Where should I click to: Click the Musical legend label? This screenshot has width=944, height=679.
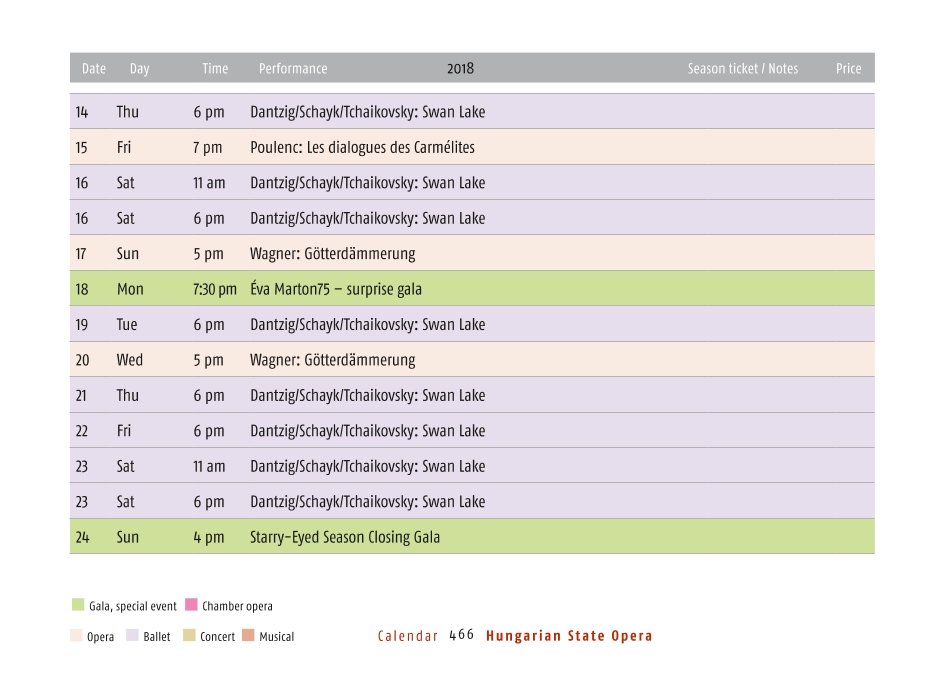point(277,636)
